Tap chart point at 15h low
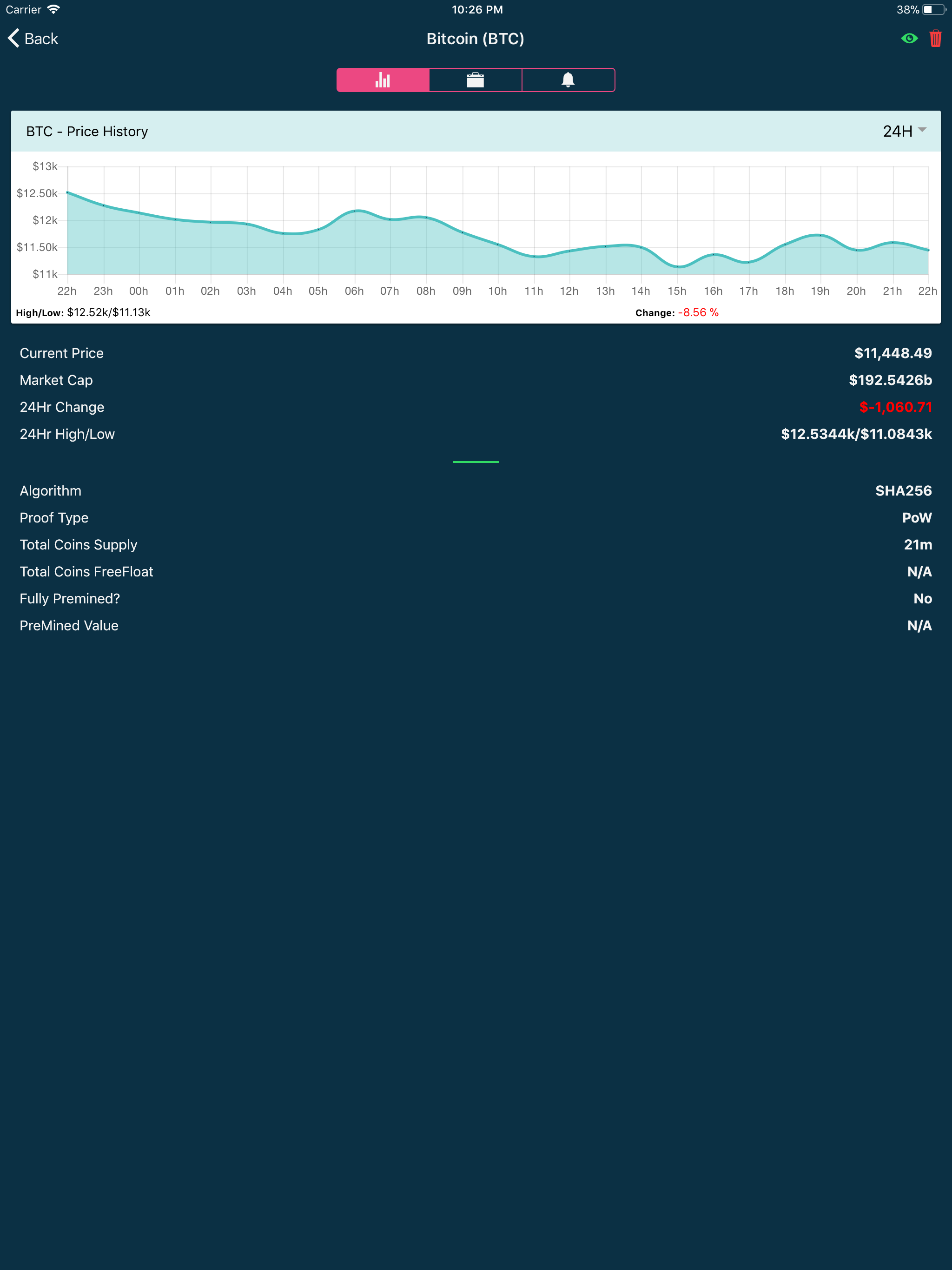Screen dimensions: 952x1270 (x=678, y=266)
